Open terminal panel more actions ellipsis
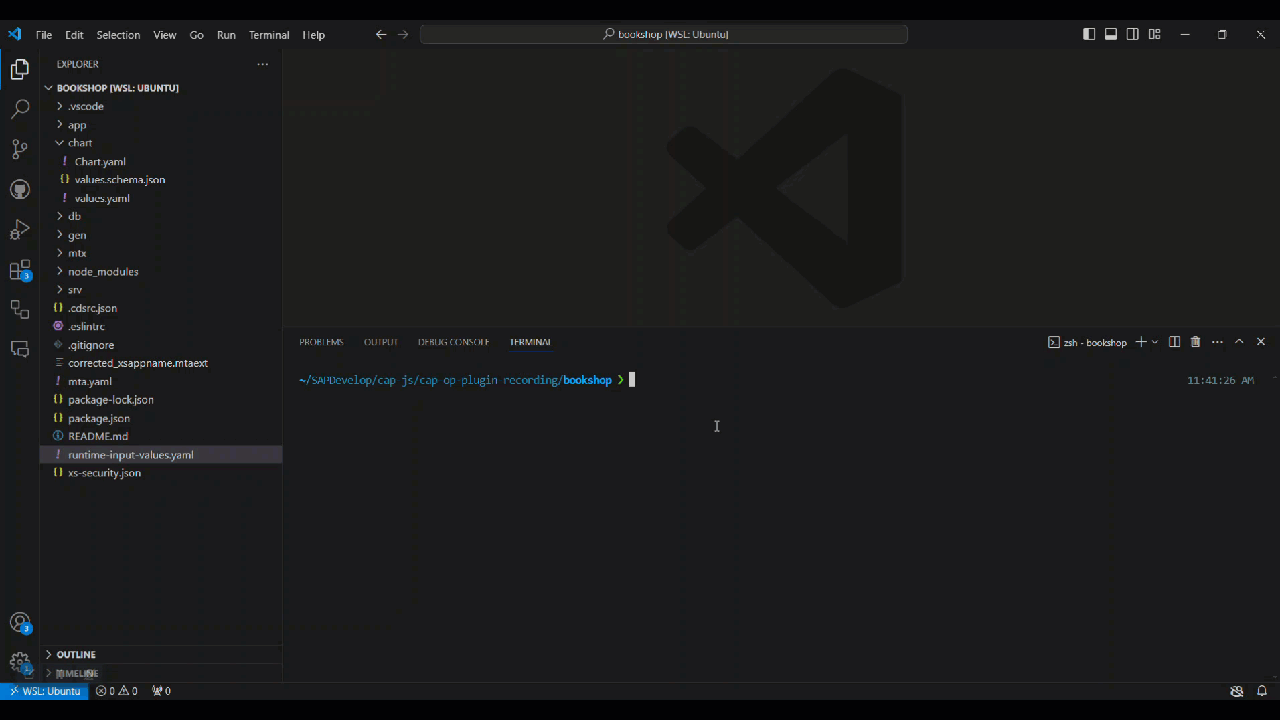 tap(1217, 342)
